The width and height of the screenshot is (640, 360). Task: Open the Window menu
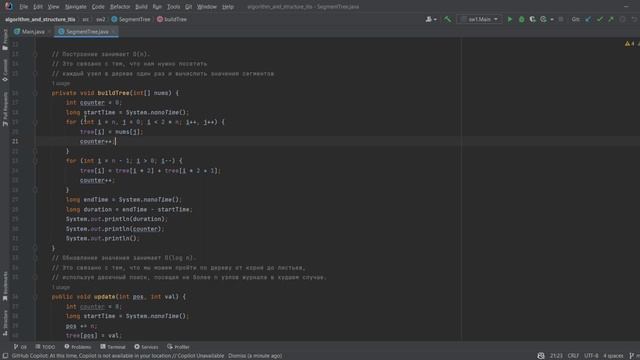tap(207, 7)
